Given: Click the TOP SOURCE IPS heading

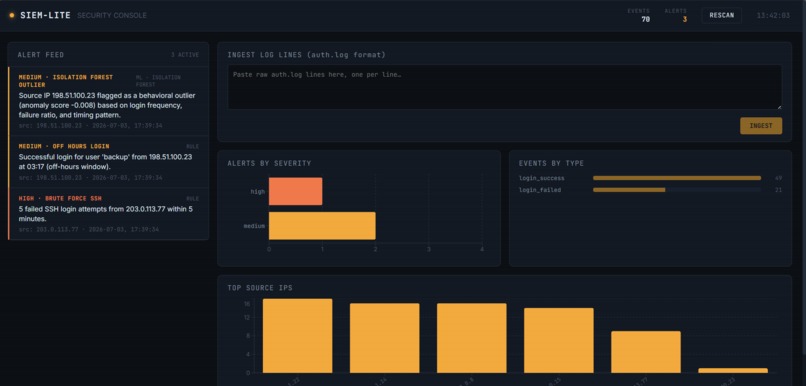Looking at the screenshot, I should pyautogui.click(x=260, y=288).
